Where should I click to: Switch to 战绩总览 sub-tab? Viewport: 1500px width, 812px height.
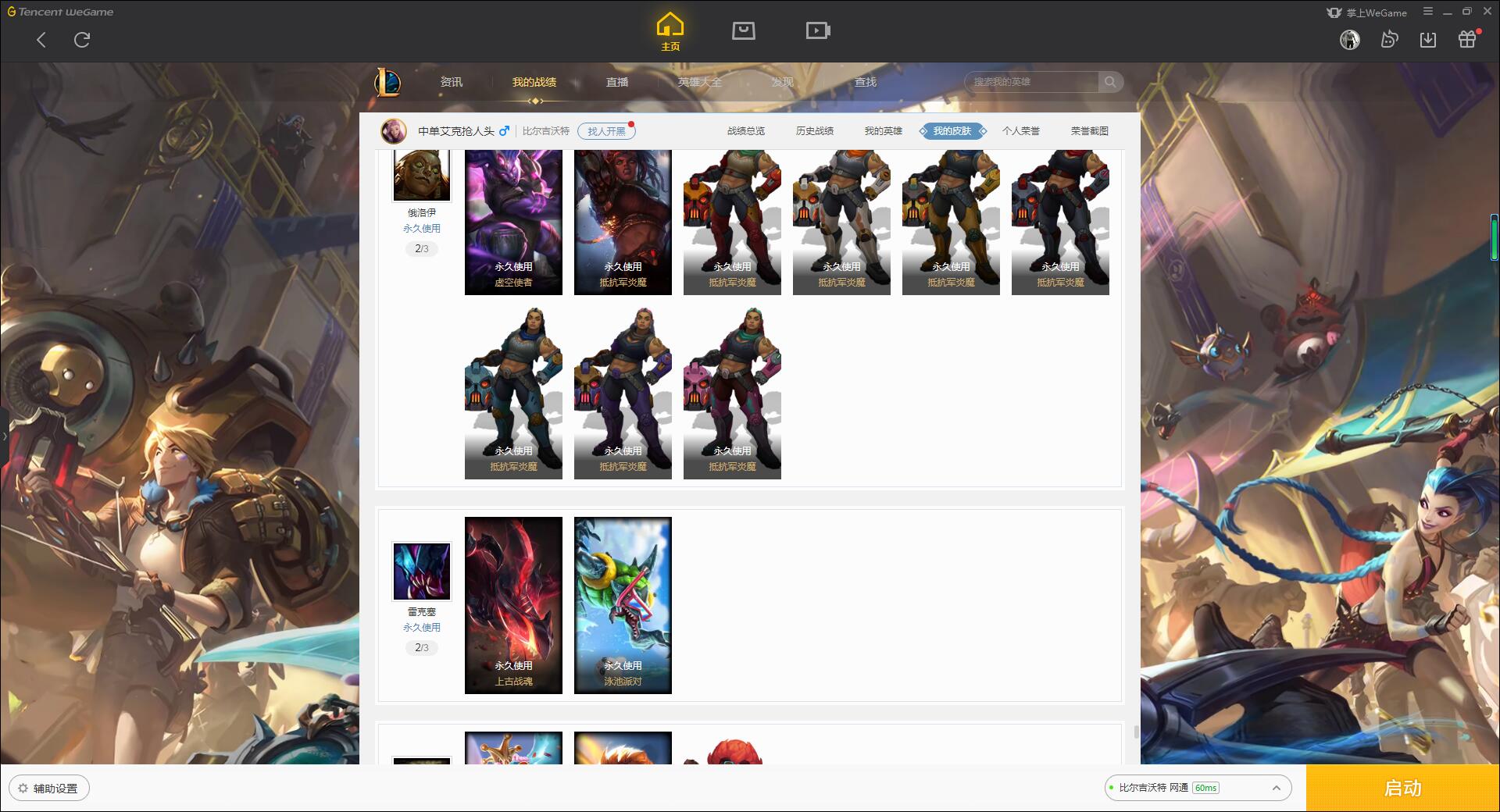[746, 131]
